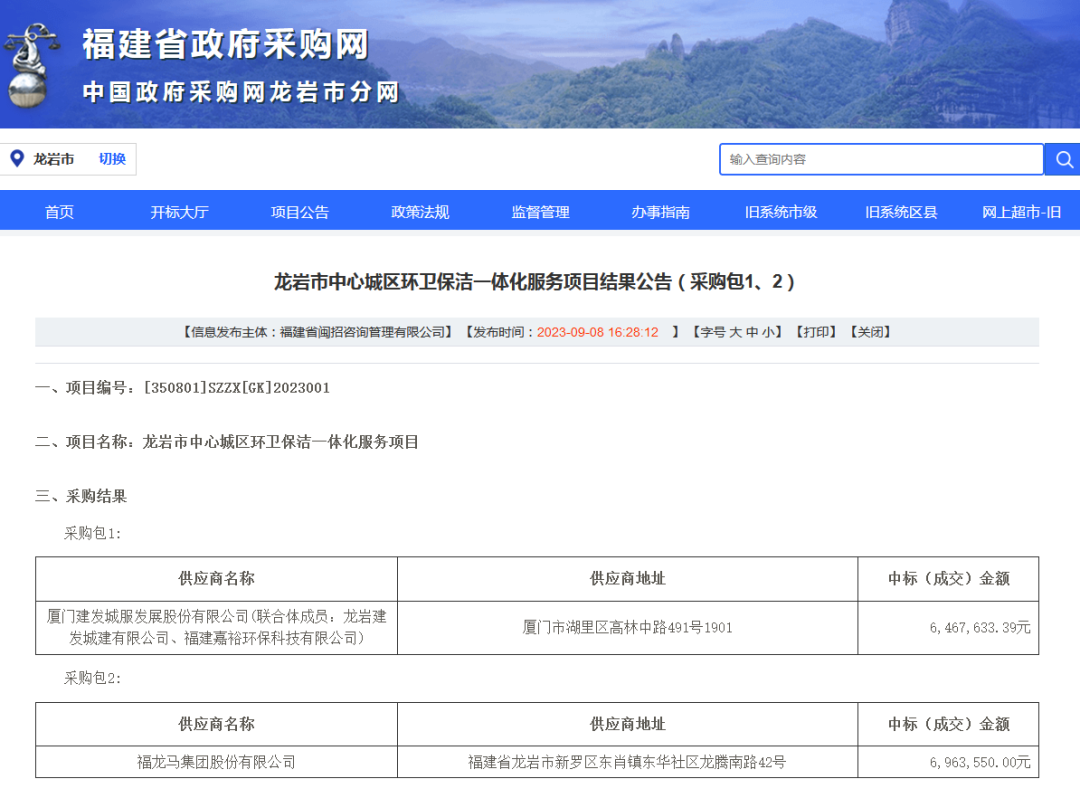This screenshot has width=1080, height=798.
Task: Click 供应商地址 header in 采购包2 table
Action: point(627,724)
